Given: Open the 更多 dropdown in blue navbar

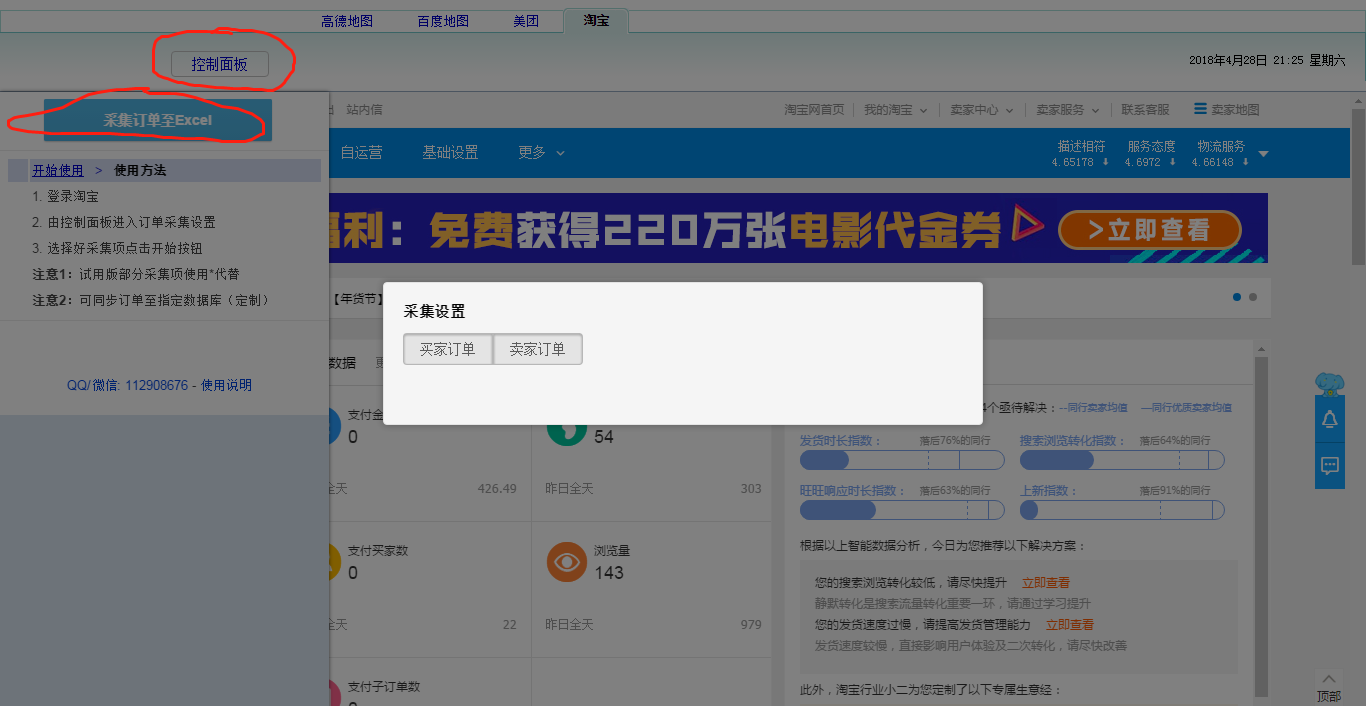Looking at the screenshot, I should [x=541, y=153].
